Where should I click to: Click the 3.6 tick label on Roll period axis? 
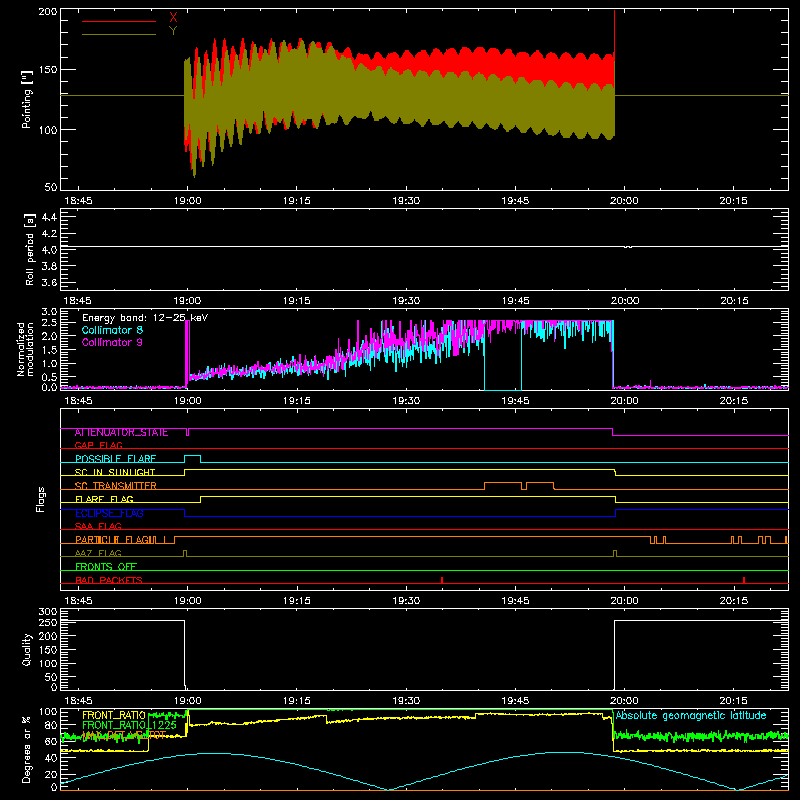coord(49,282)
